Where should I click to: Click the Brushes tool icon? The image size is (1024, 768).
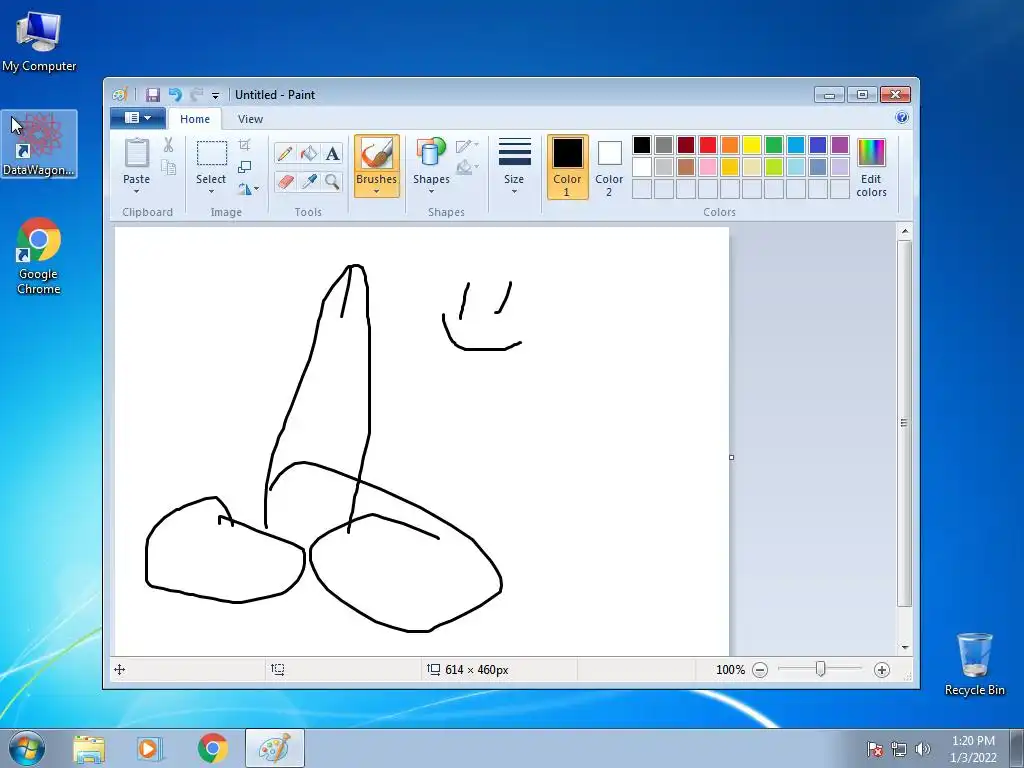[x=377, y=154]
